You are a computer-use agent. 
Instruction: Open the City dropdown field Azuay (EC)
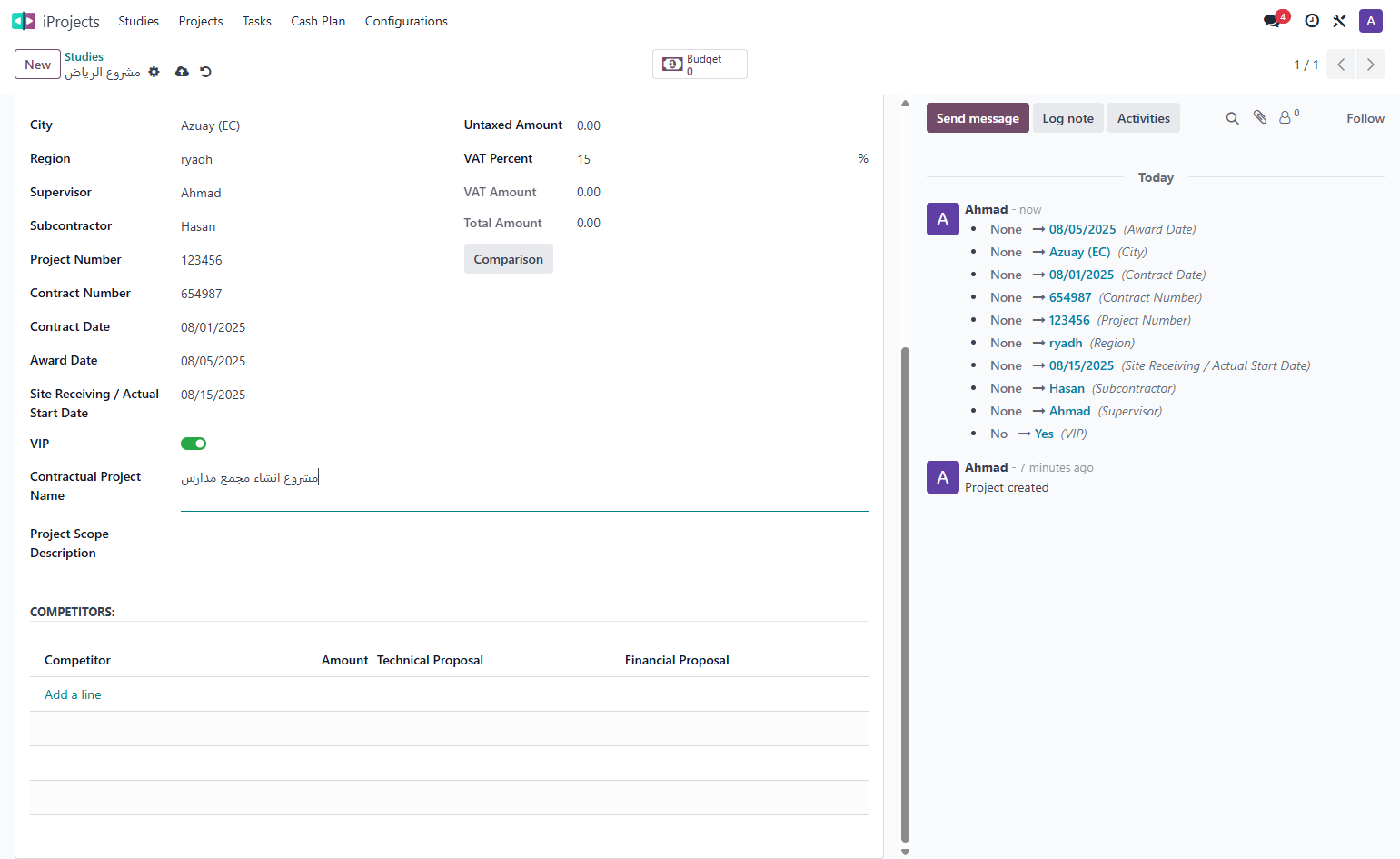(308, 125)
